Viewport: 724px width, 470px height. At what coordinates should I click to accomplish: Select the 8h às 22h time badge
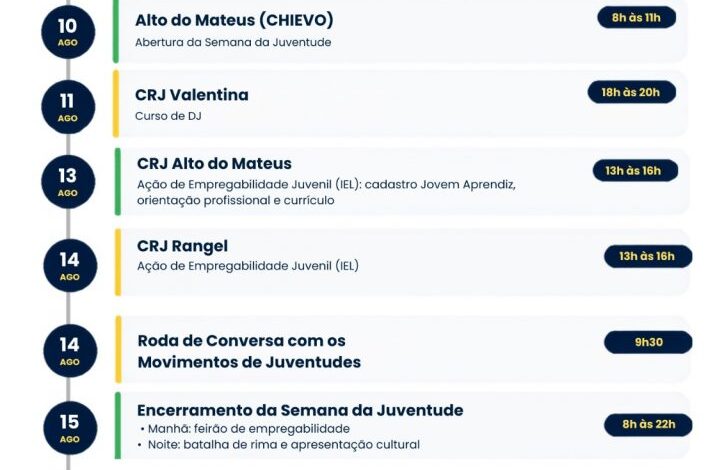coord(648,425)
